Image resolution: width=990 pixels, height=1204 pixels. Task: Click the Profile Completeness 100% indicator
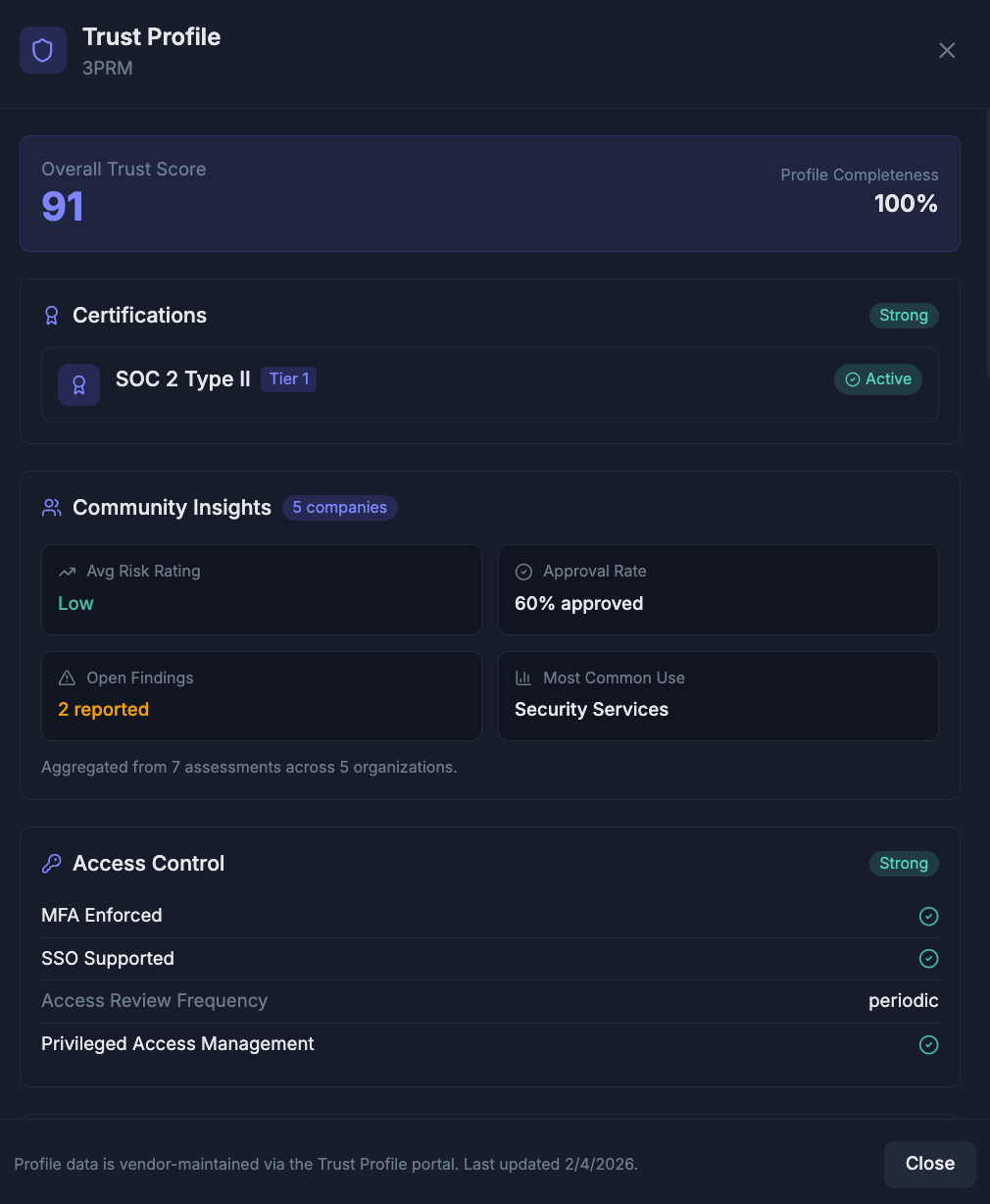pyautogui.click(x=906, y=204)
